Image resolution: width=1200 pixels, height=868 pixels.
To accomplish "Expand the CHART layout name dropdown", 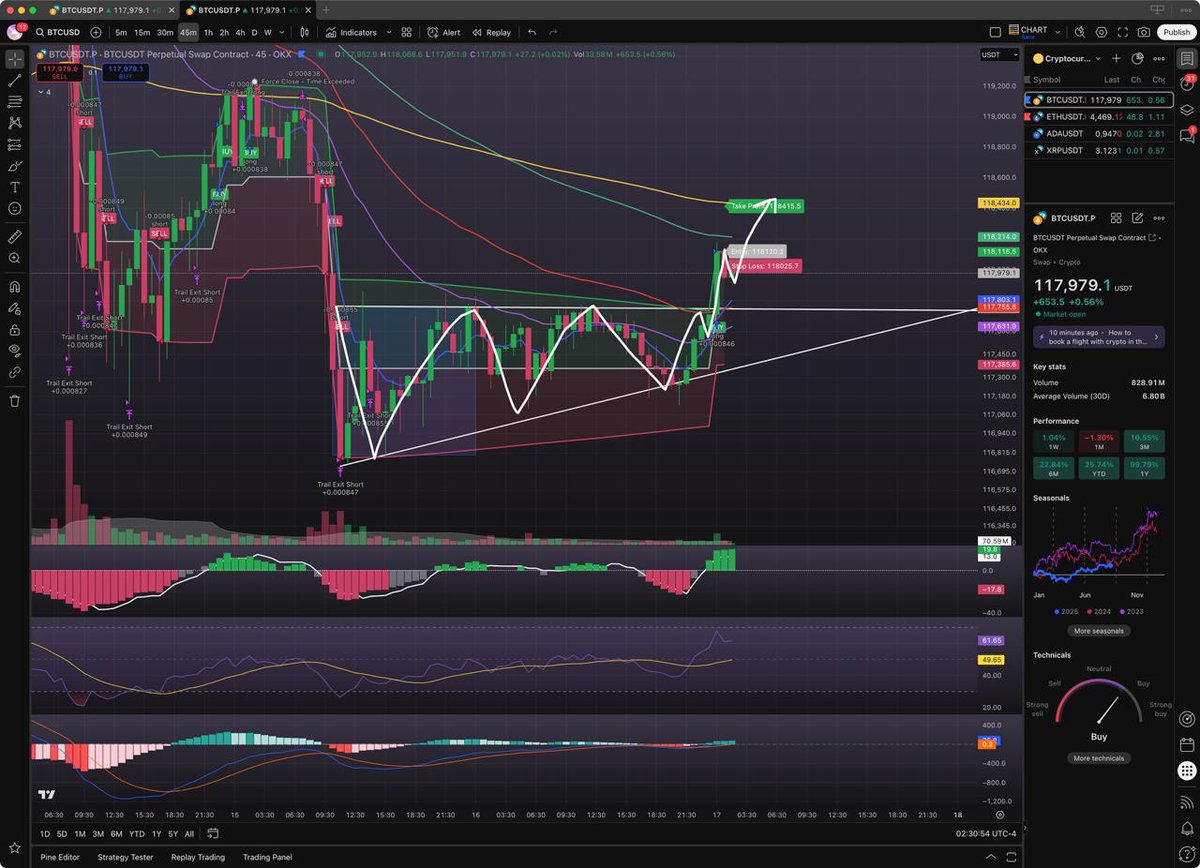I will pos(1056,32).
